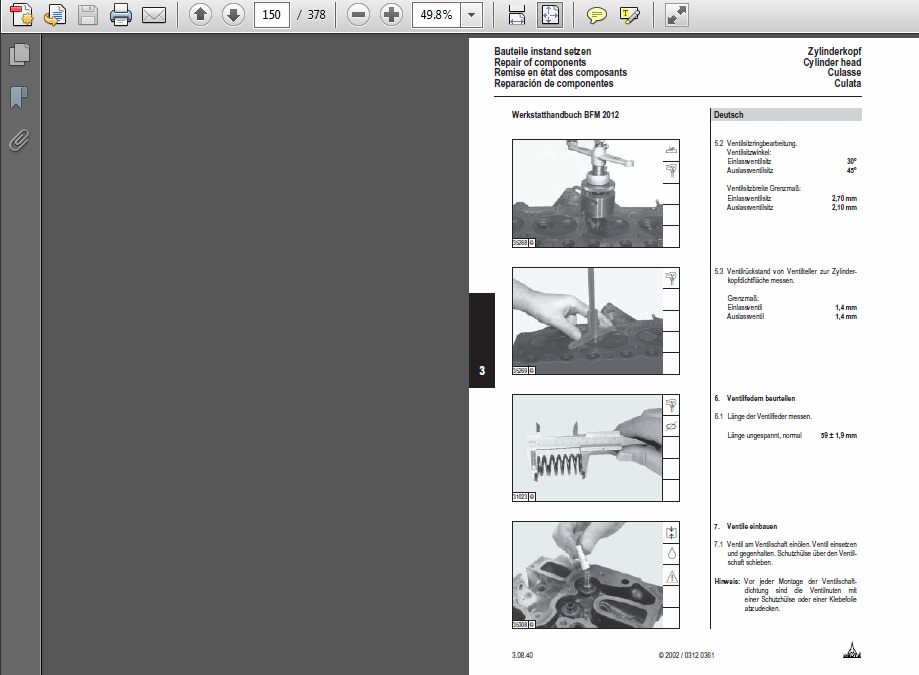The height and width of the screenshot is (675, 919).
Task: Print the document using printer icon
Action: tap(121, 15)
